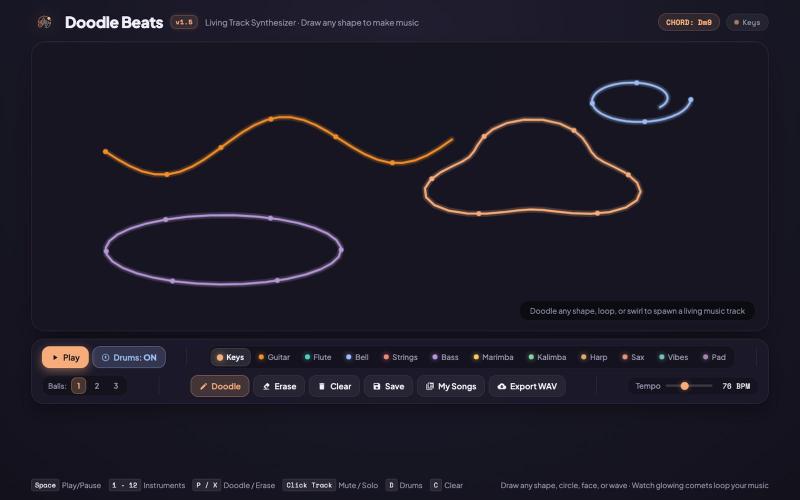Open the My Songs library
This screenshot has width=800, height=500.
[x=451, y=386]
